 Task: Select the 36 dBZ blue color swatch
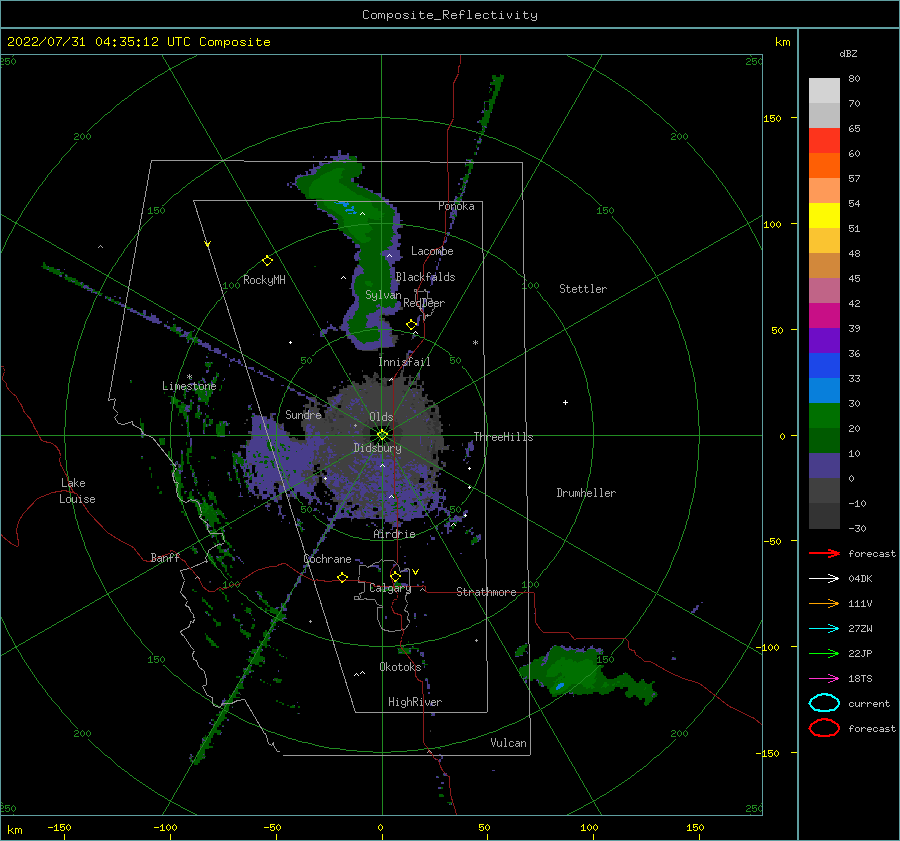pos(824,366)
